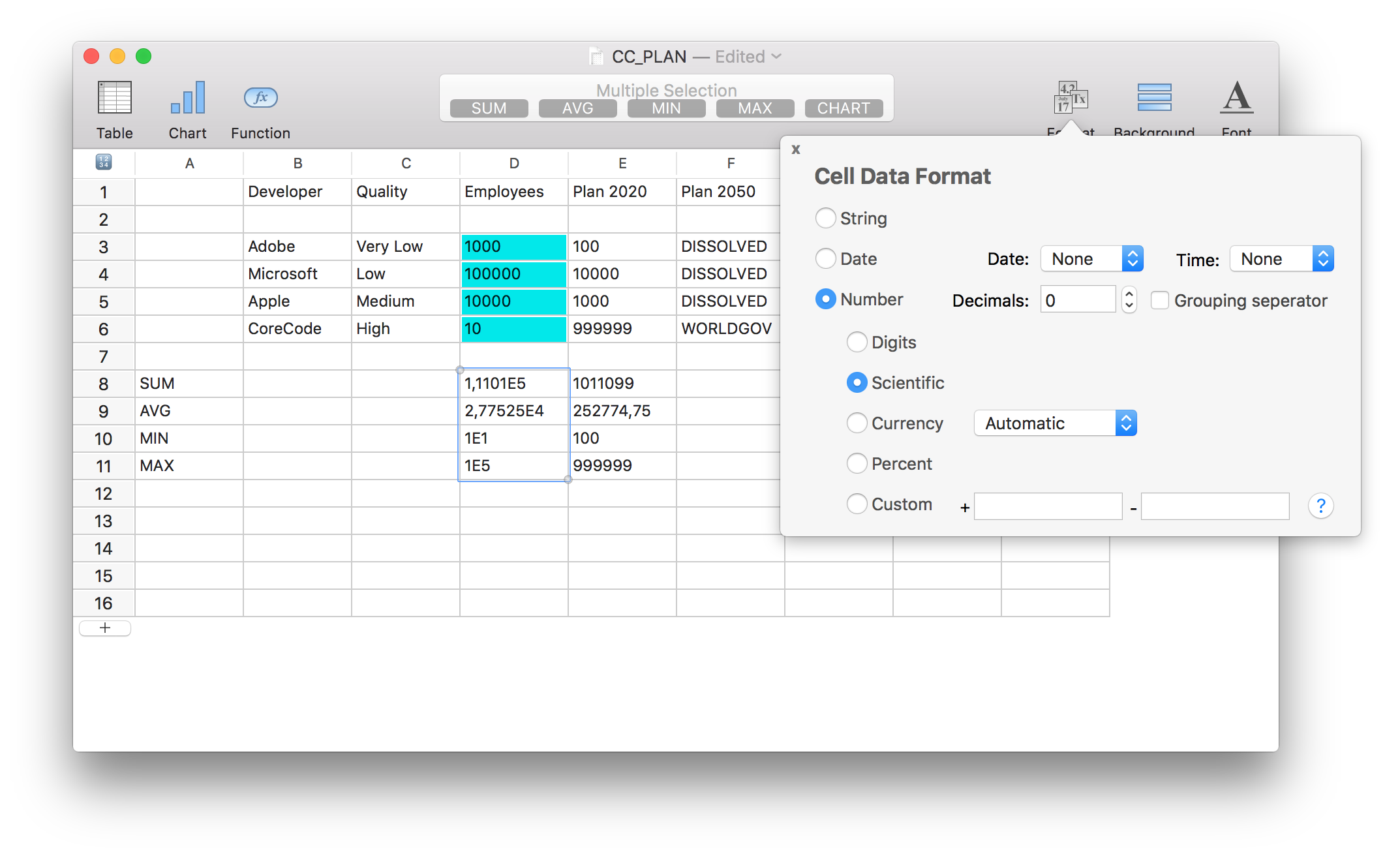This screenshot has width=1400, height=856.
Task: Switch number display to Percent
Action: click(x=857, y=463)
